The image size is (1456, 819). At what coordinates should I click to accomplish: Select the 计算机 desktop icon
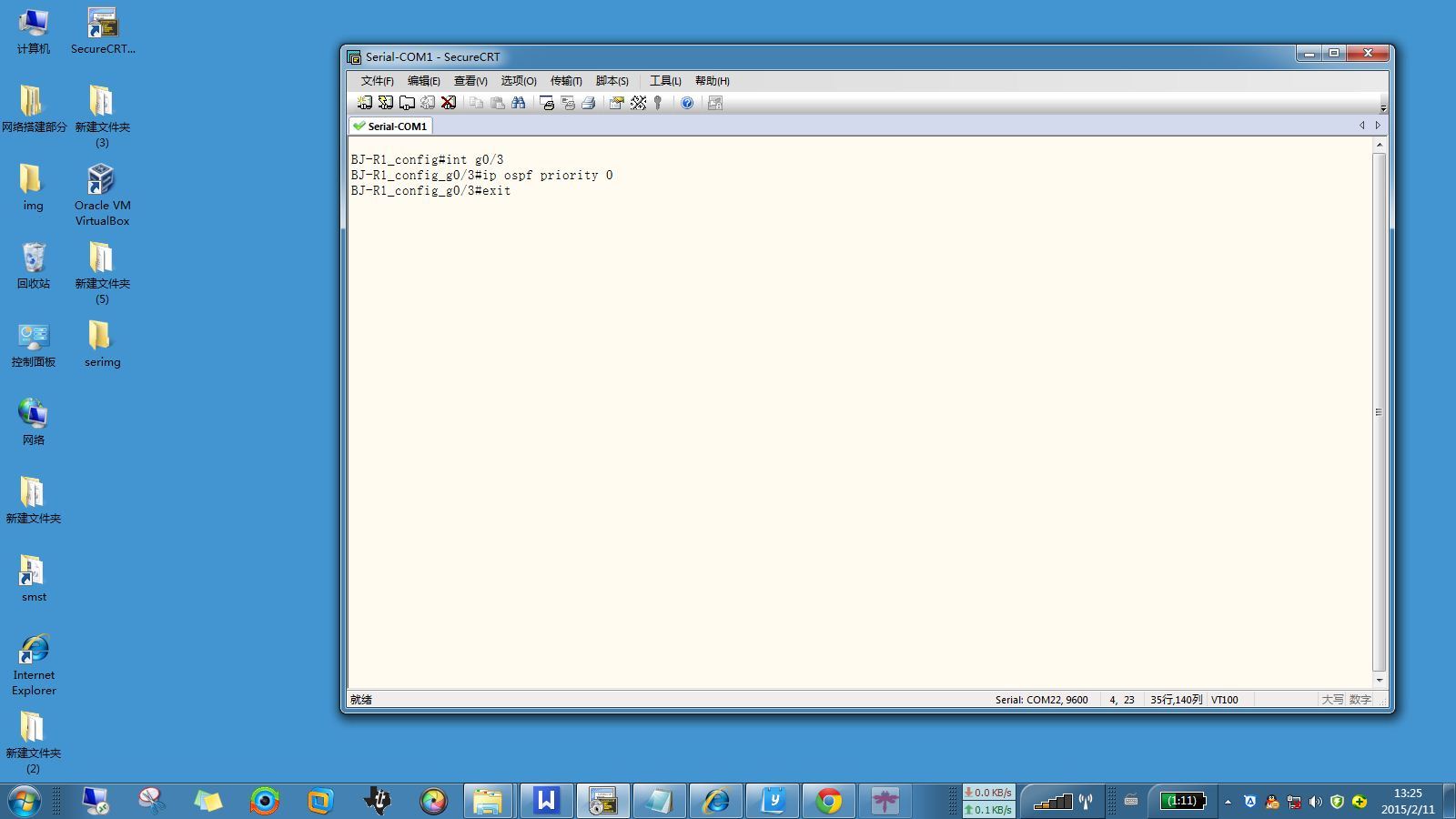34,32
